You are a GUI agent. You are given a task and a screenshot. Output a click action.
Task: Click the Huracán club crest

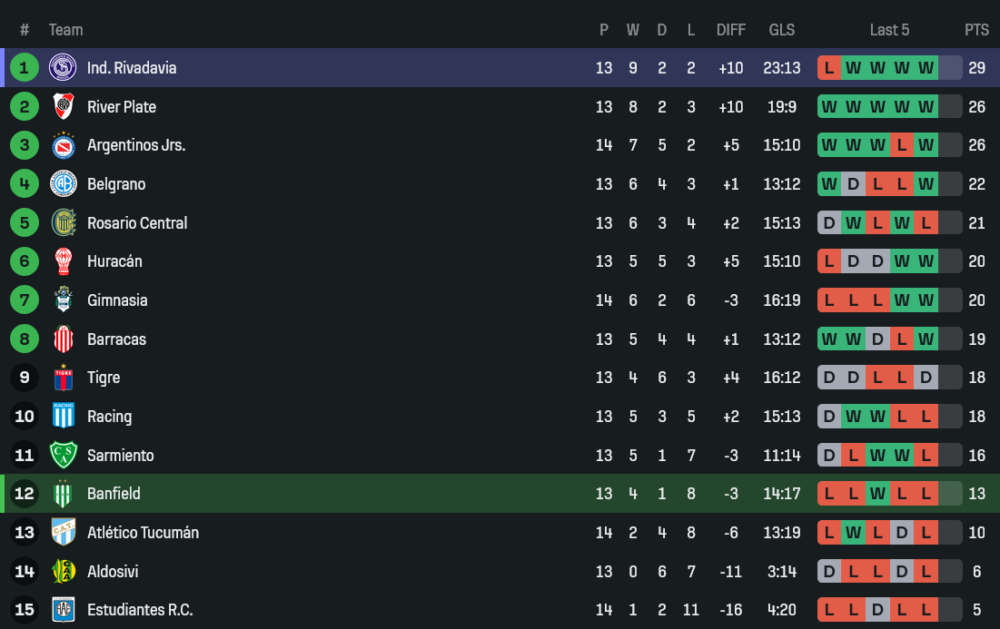point(63,262)
